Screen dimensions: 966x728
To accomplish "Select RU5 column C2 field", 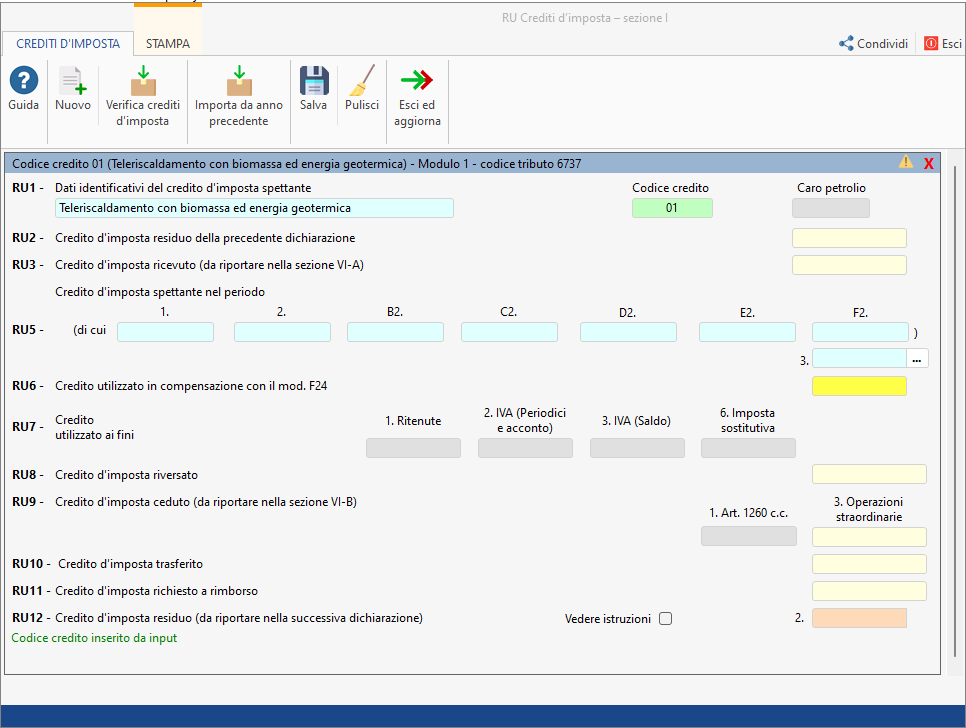I will pos(509,332).
